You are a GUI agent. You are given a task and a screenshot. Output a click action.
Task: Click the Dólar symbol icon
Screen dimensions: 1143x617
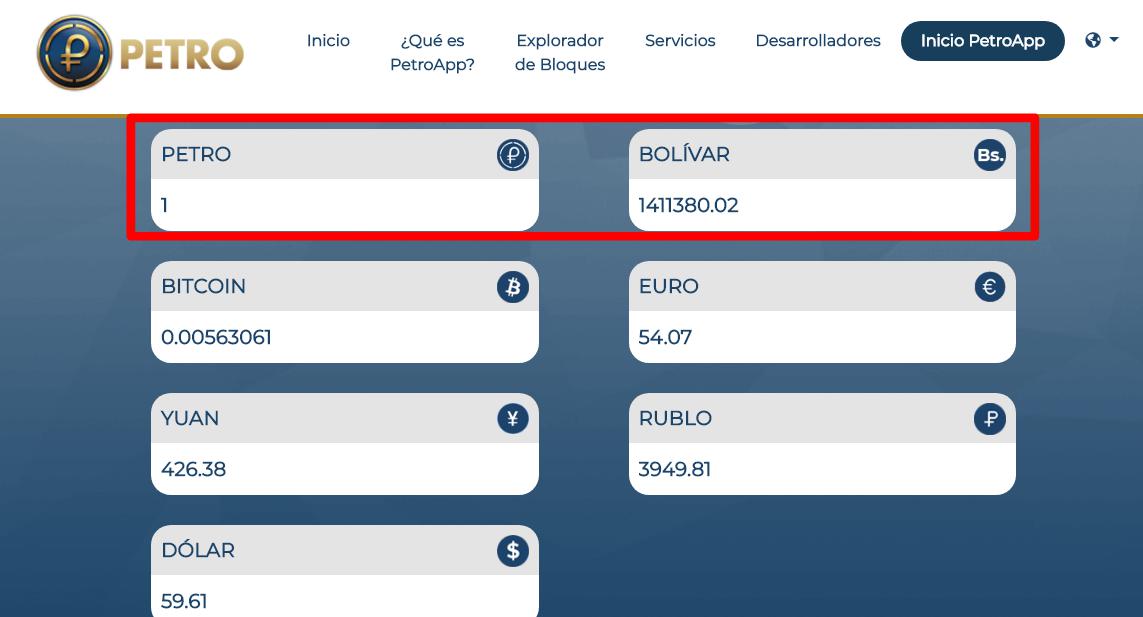point(512,551)
